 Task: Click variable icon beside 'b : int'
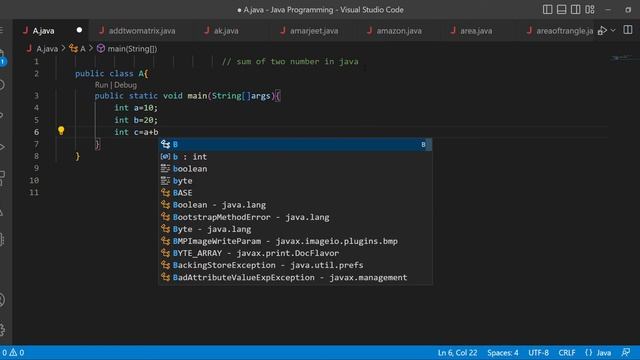[165, 156]
